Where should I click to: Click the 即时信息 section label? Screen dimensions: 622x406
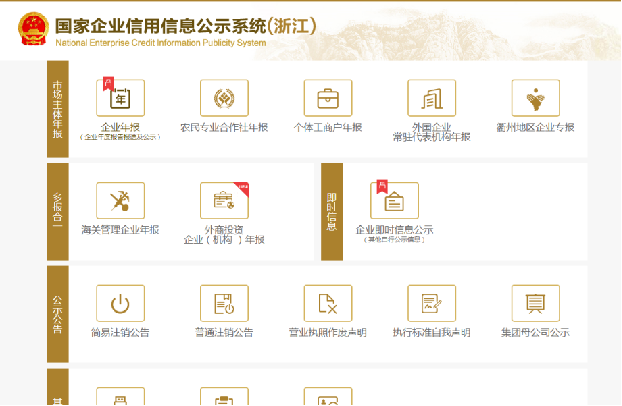[x=331, y=211]
